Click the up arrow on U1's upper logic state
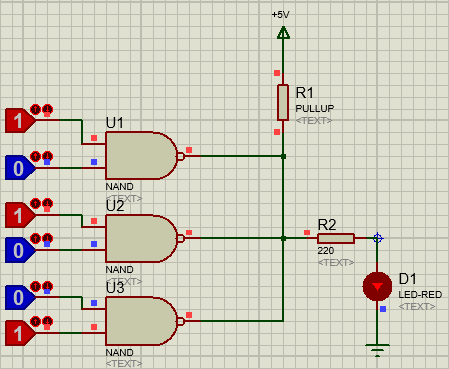This screenshot has width=449, height=369. point(35,109)
